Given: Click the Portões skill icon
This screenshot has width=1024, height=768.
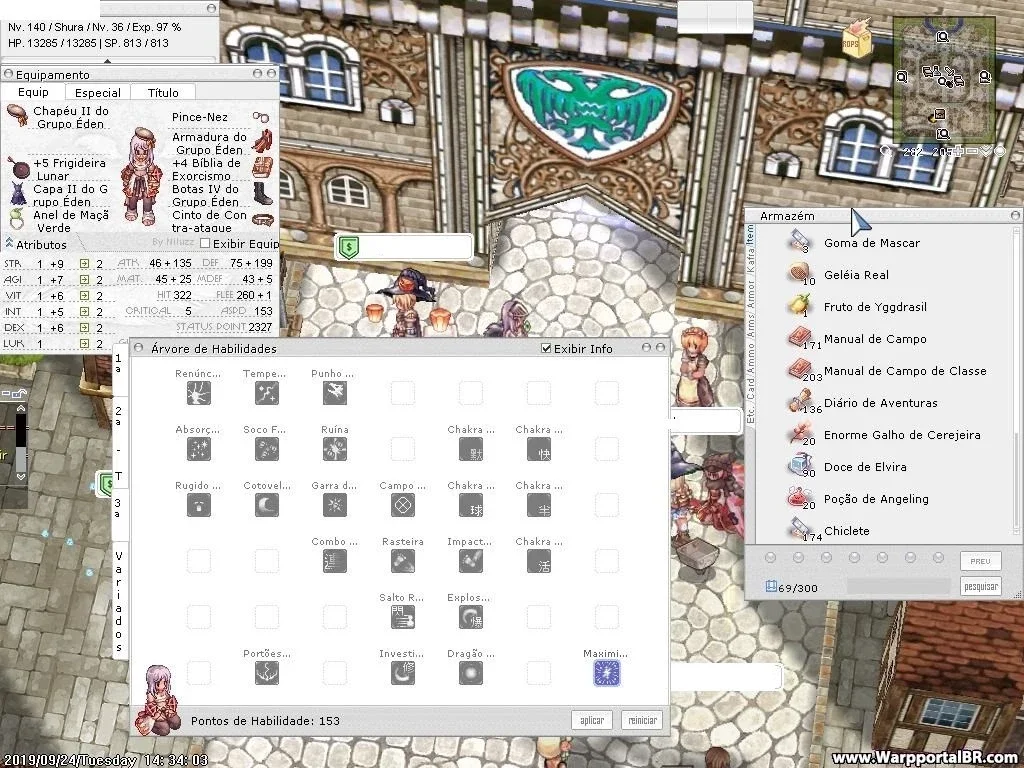Looking at the screenshot, I should [266, 673].
